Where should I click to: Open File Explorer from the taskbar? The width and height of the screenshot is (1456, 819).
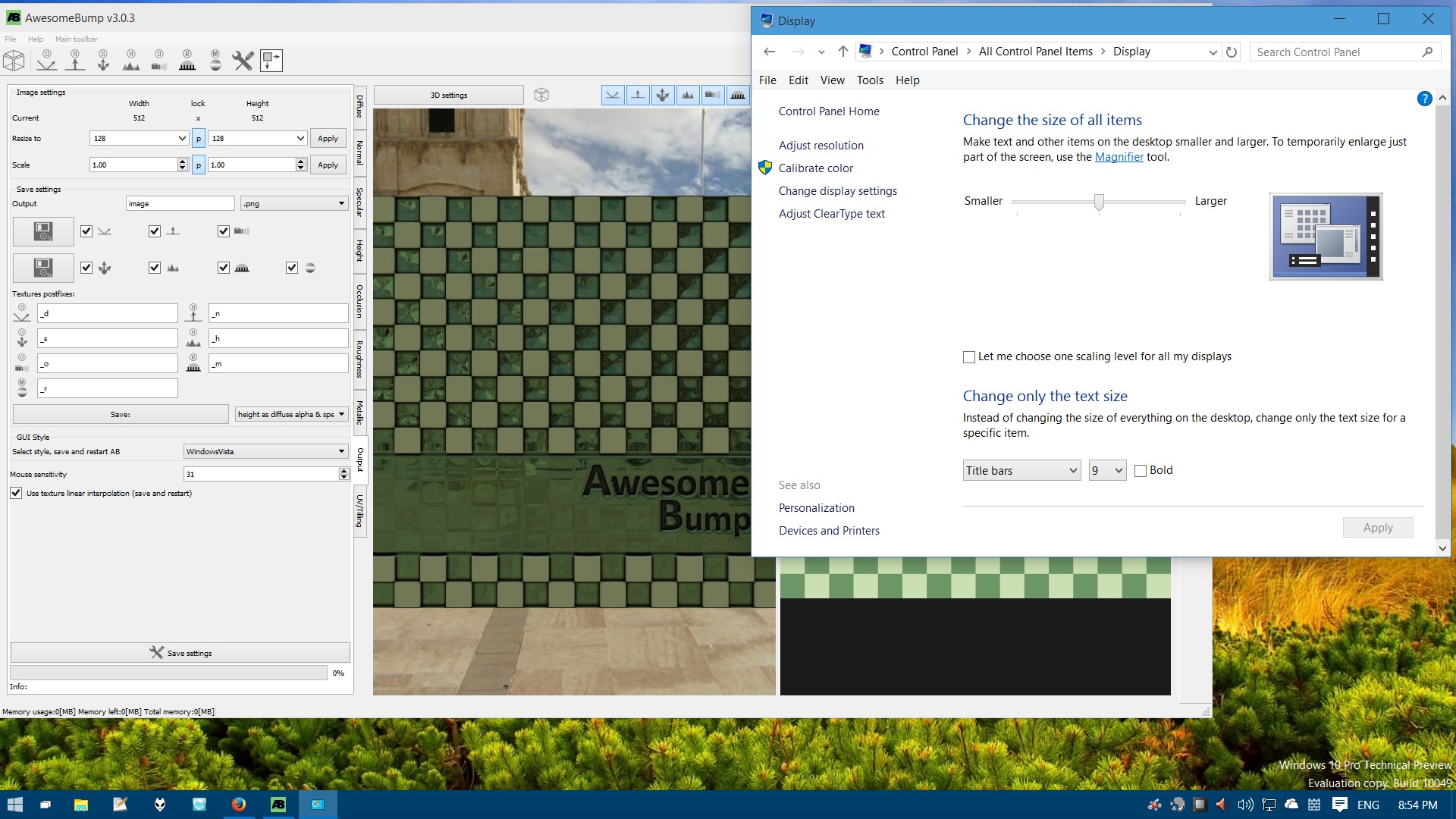click(x=81, y=805)
